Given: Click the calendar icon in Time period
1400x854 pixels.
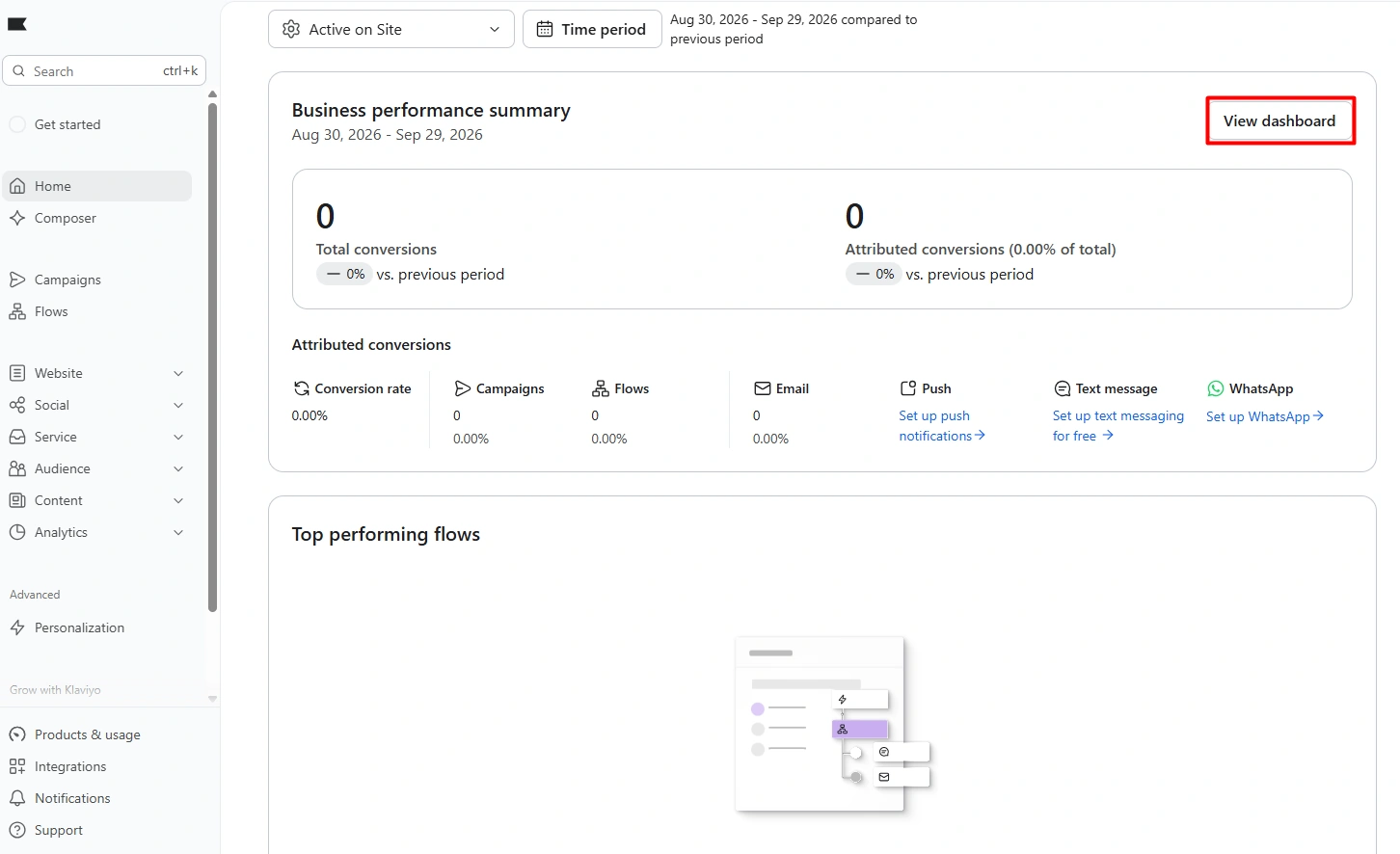Looking at the screenshot, I should coord(545,29).
